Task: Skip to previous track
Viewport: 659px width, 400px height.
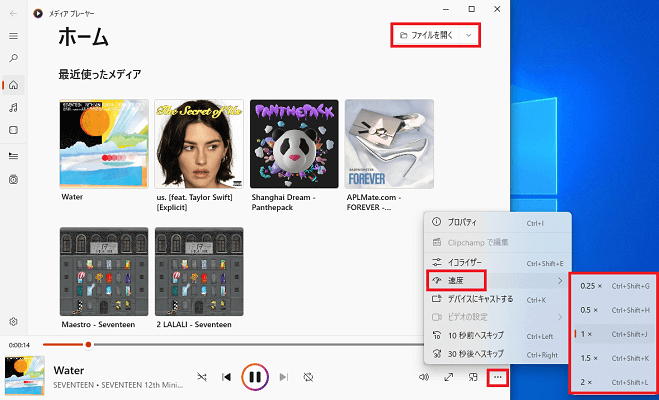Action: coord(226,377)
